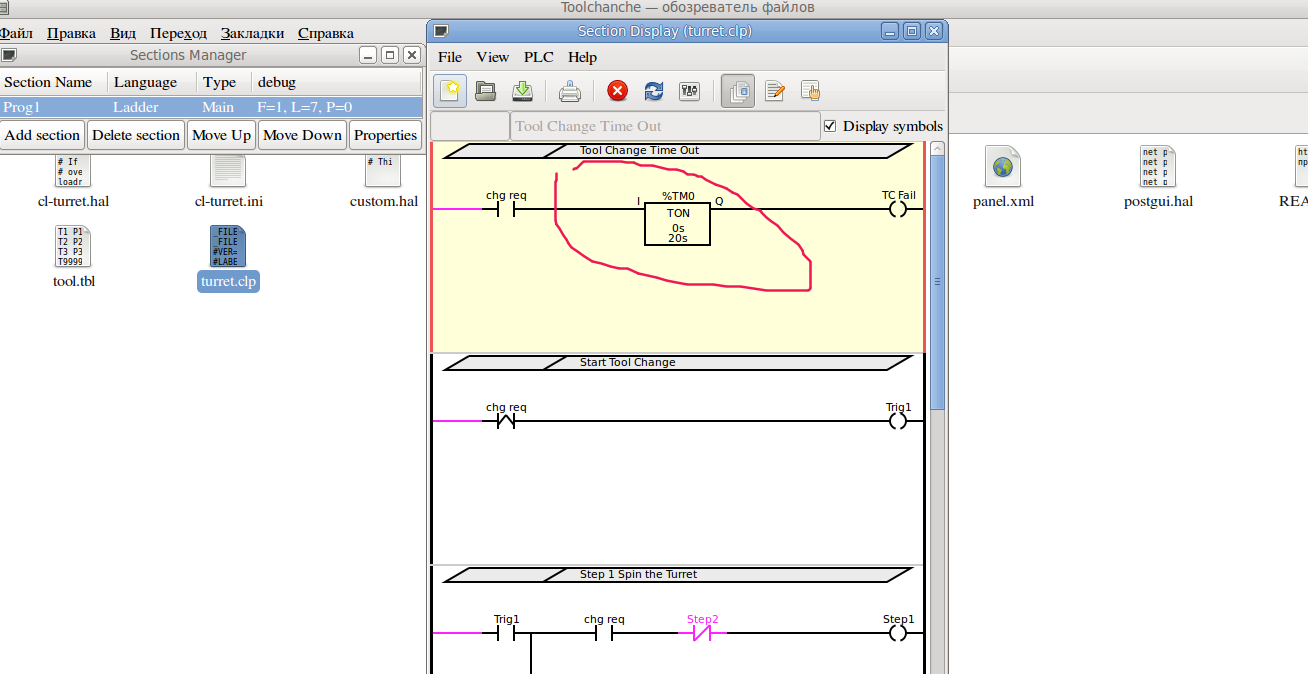Save the ladder with the download-arrow icon
Viewport: 1308px width, 674px height.
tap(522, 91)
